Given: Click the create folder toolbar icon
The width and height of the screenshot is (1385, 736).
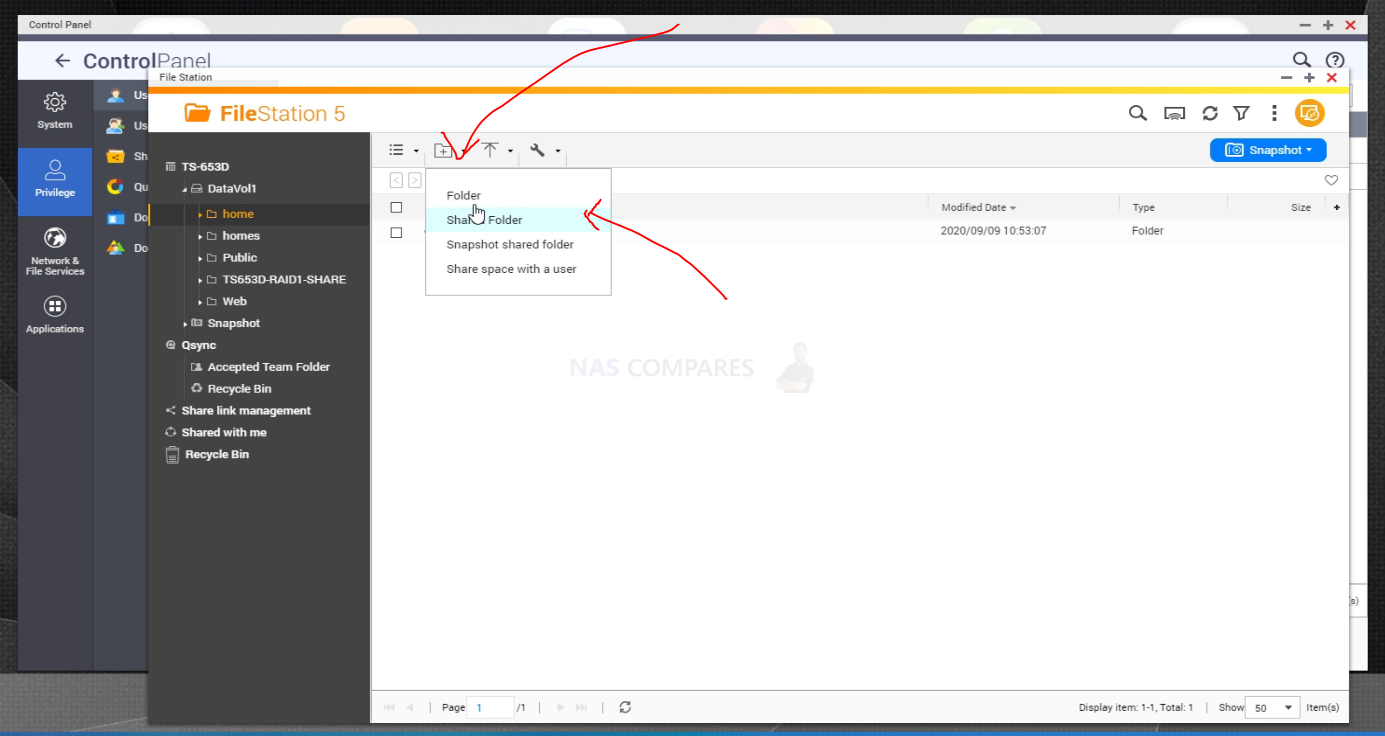Looking at the screenshot, I should pos(443,150).
